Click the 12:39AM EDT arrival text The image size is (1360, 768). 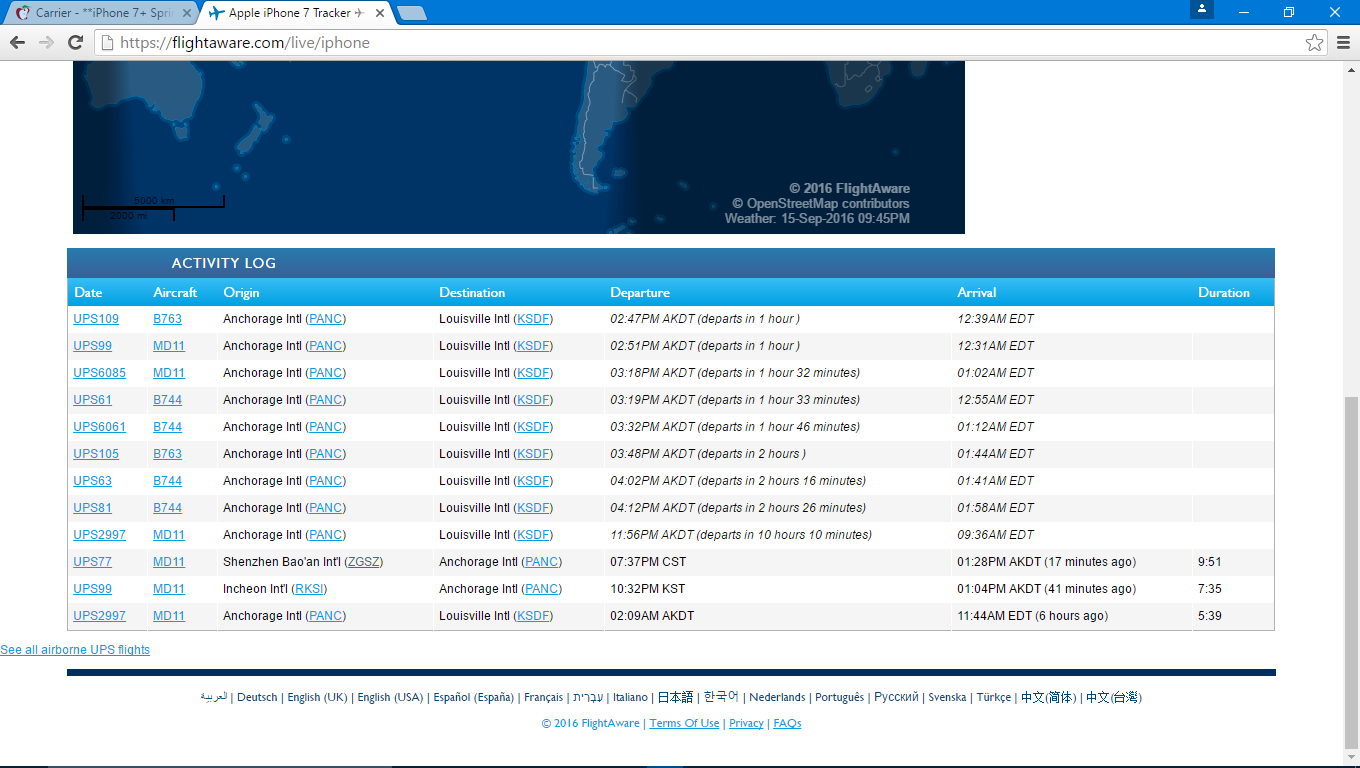coord(995,319)
